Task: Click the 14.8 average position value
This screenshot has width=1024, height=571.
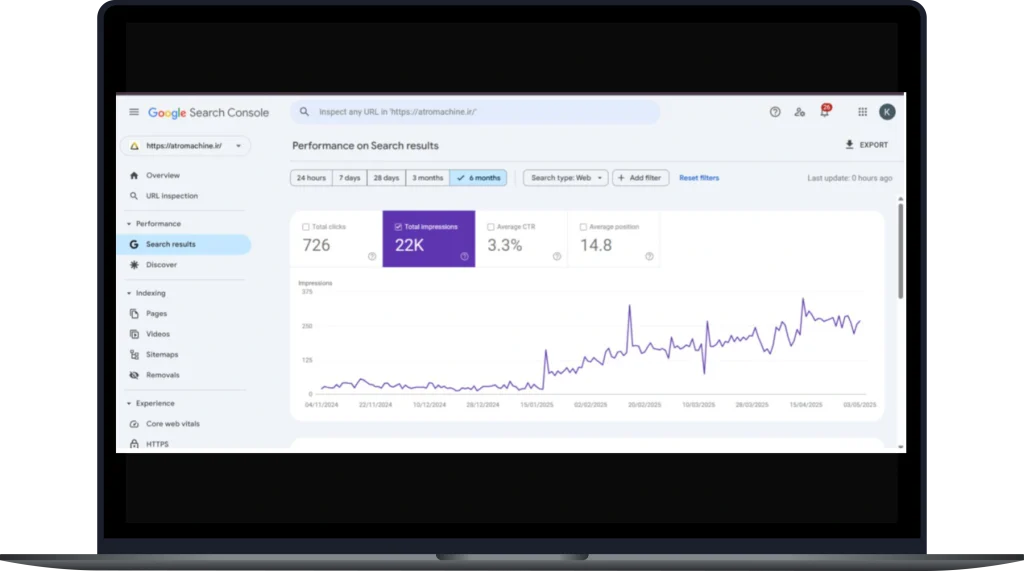Action: (596, 245)
